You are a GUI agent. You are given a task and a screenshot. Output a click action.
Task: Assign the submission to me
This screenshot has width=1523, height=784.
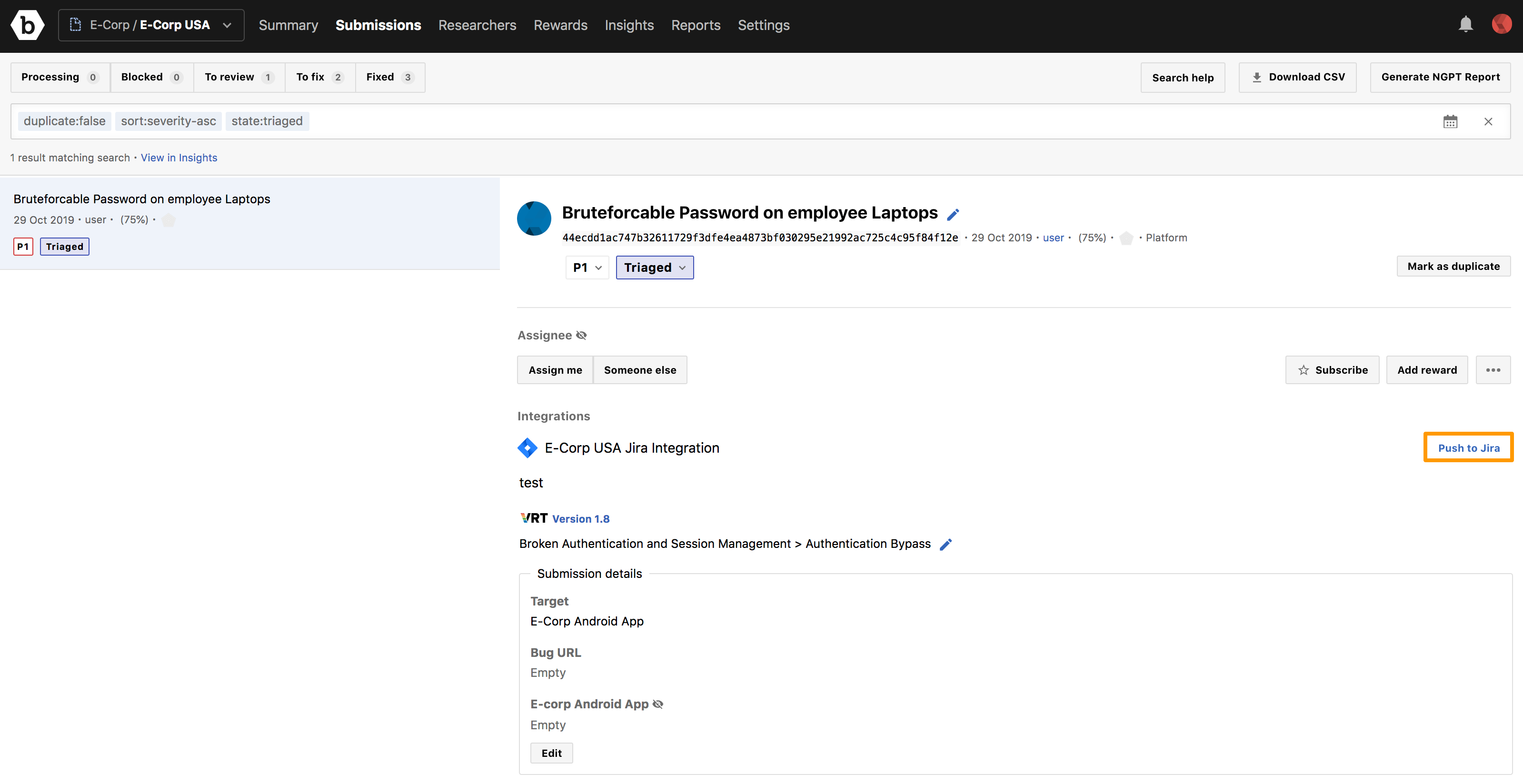(555, 370)
